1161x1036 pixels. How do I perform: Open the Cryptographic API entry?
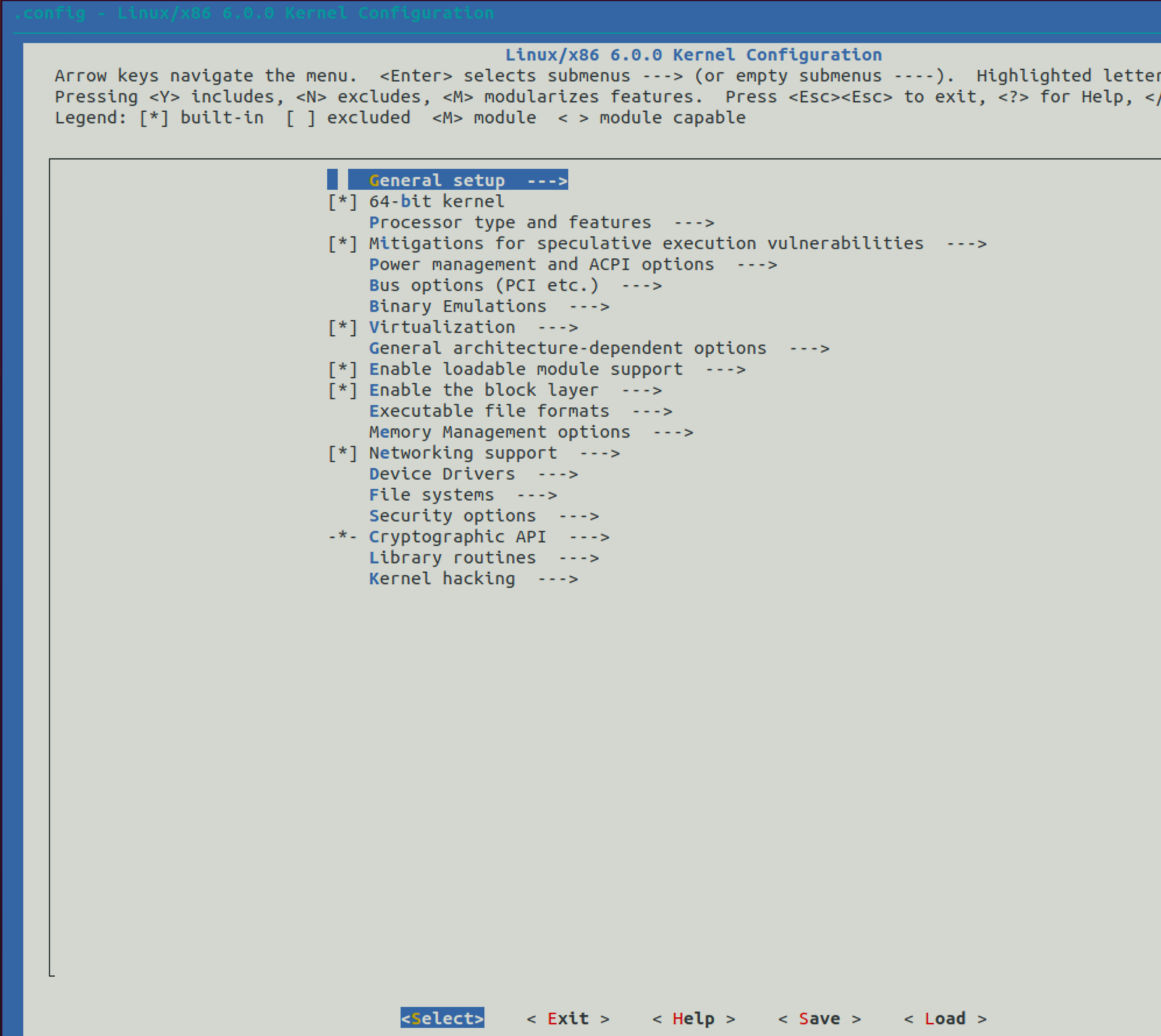pyautogui.click(x=457, y=537)
